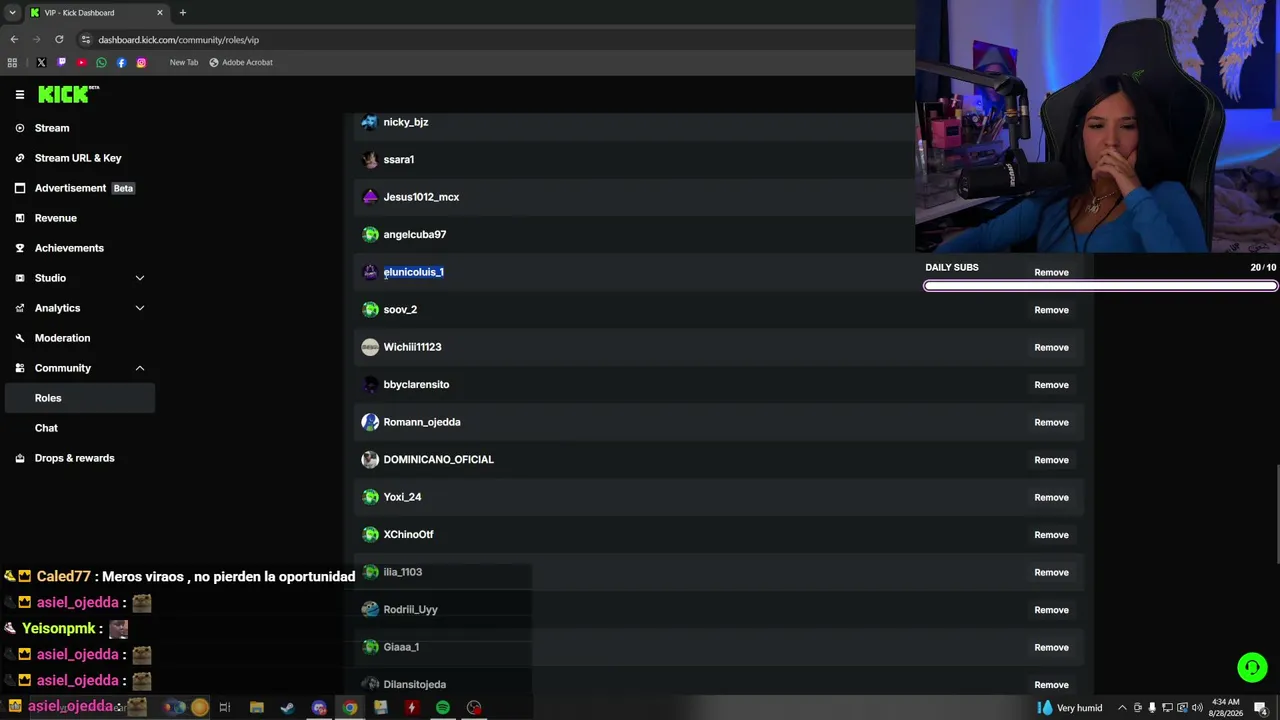Click the microphone tray icon

click(1152, 708)
